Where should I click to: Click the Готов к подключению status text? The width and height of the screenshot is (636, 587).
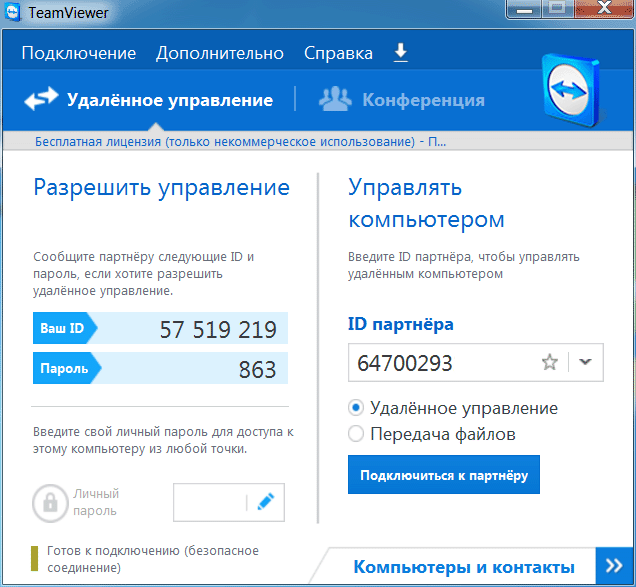point(153,559)
